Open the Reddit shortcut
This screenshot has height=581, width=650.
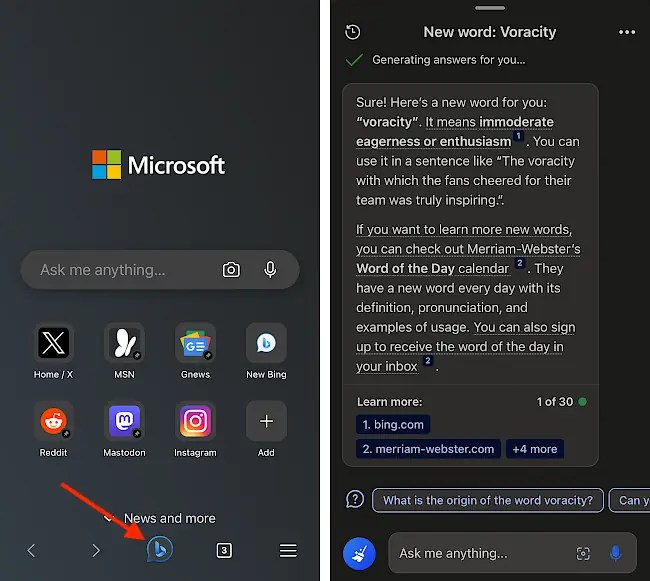(53, 421)
